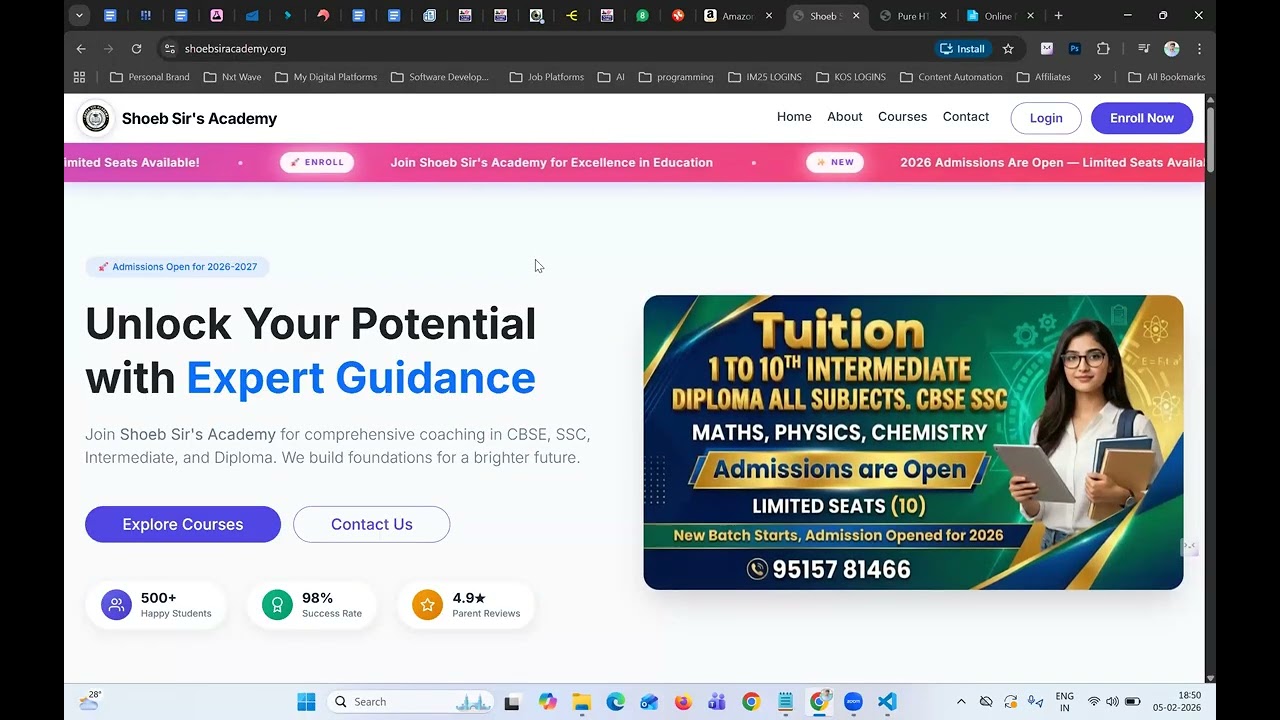Open the tab search dropdown arrow
1280x720 pixels.
click(x=79, y=15)
